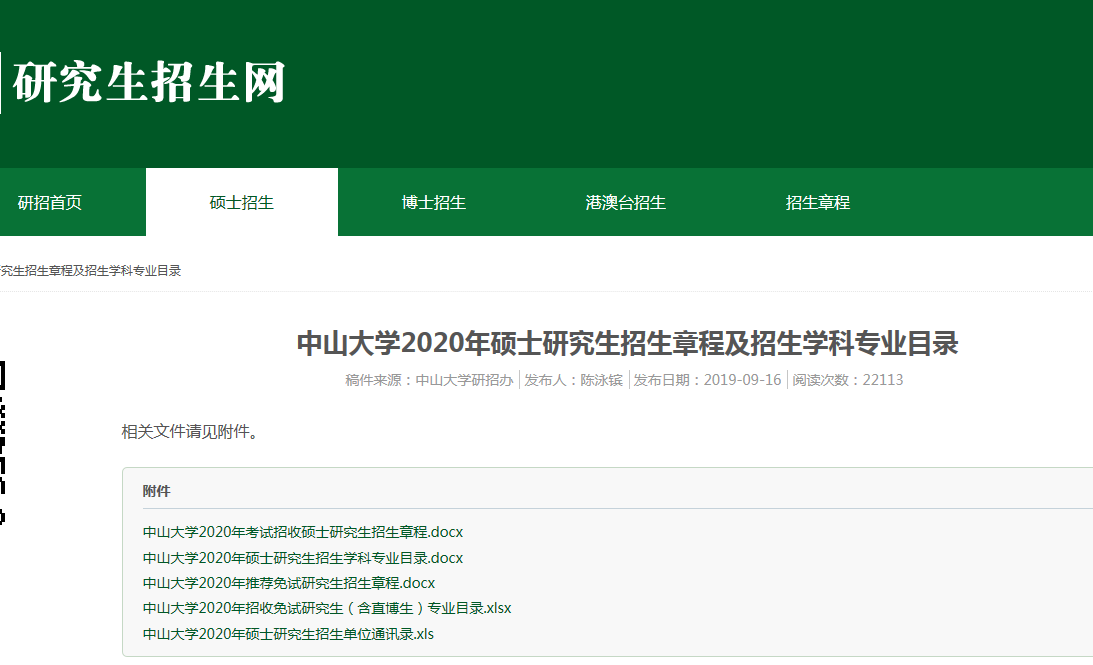Click the 附件 section header
Image resolution: width=1093 pixels, height=665 pixels.
click(x=157, y=491)
